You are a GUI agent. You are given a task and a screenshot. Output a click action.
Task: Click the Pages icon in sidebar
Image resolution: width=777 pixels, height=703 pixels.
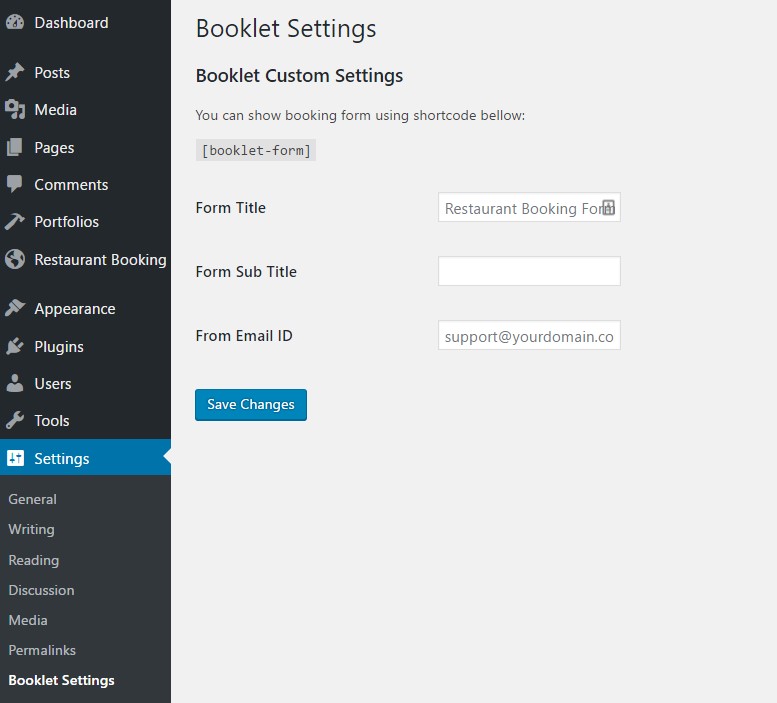click(15, 148)
